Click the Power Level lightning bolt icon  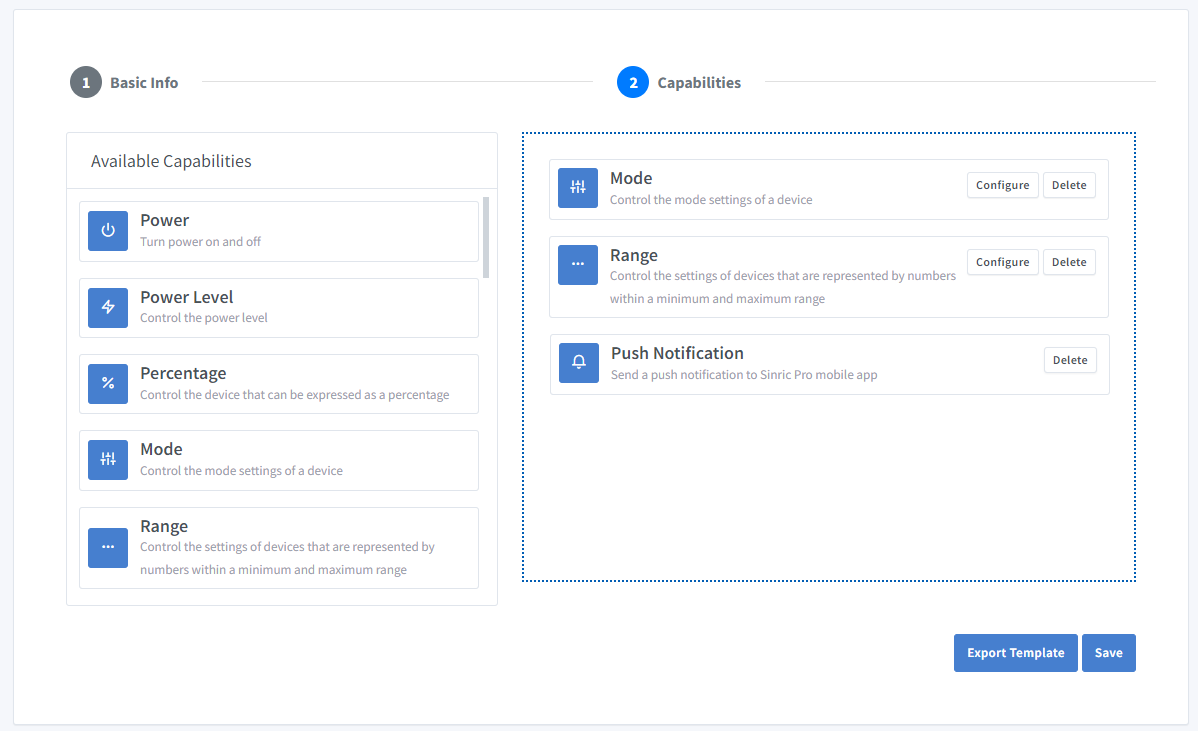coord(108,307)
